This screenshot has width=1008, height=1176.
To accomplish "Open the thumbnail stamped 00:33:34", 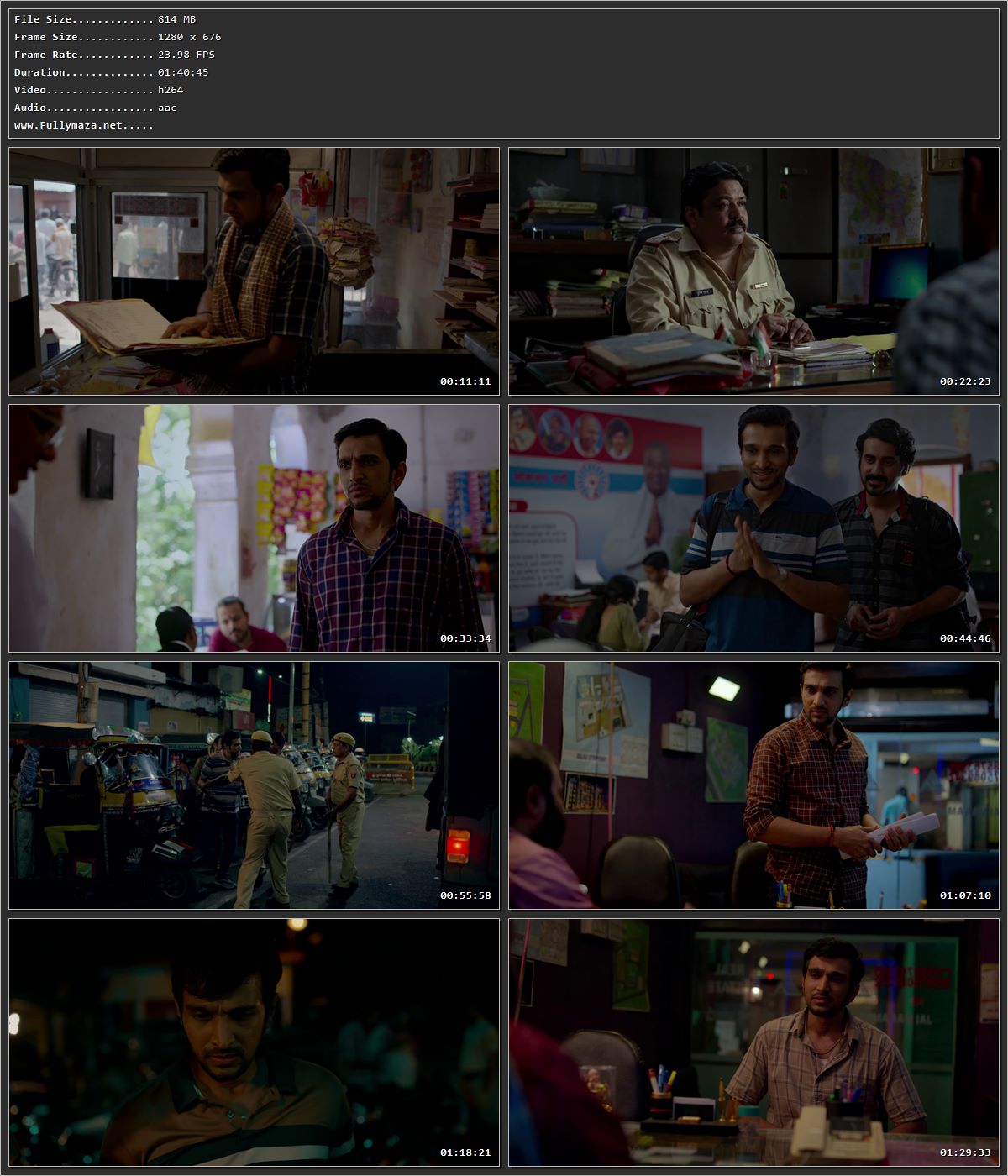I will (x=255, y=528).
